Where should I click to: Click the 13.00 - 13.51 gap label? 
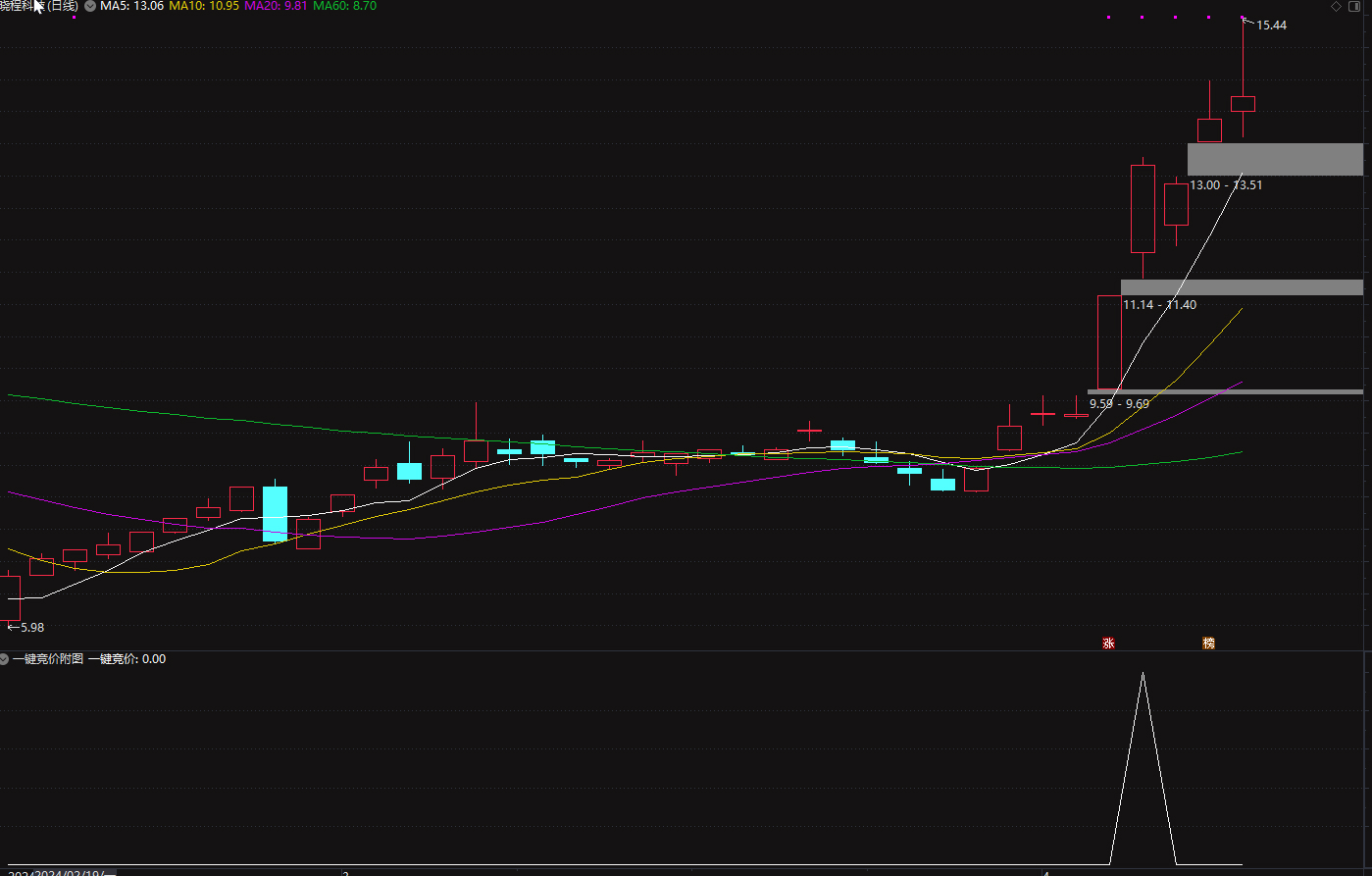coord(1226,185)
